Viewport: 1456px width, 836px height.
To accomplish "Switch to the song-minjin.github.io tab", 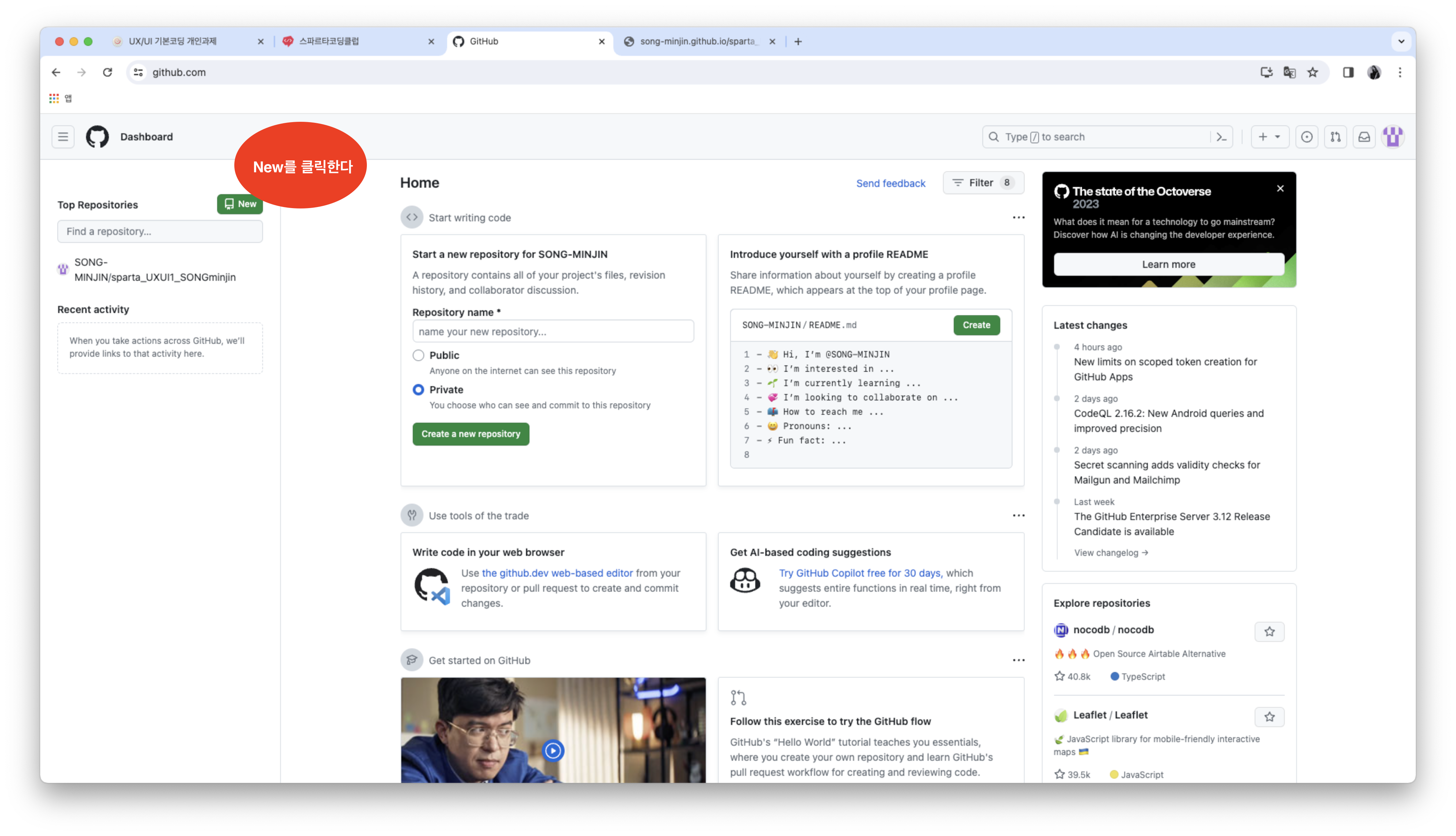I will coord(698,41).
